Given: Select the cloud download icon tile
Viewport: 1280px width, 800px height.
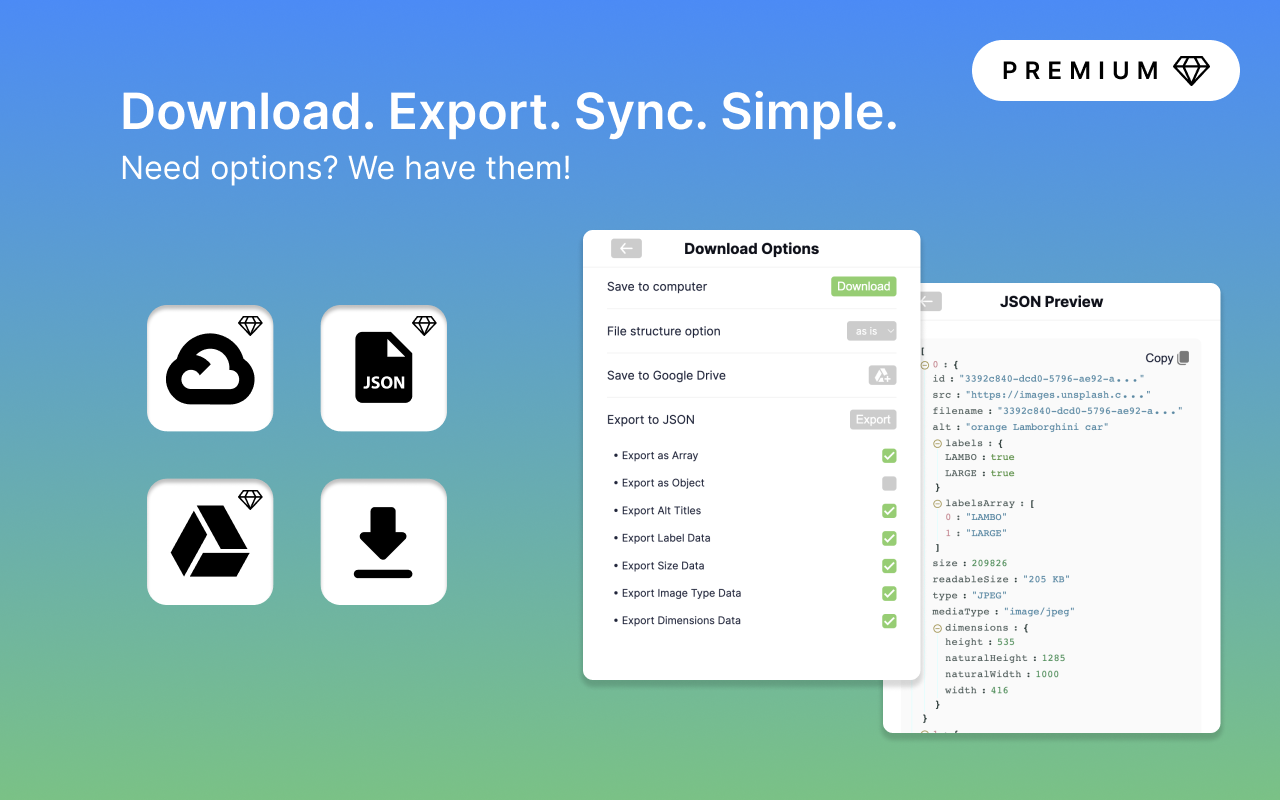Looking at the screenshot, I should tap(210, 368).
